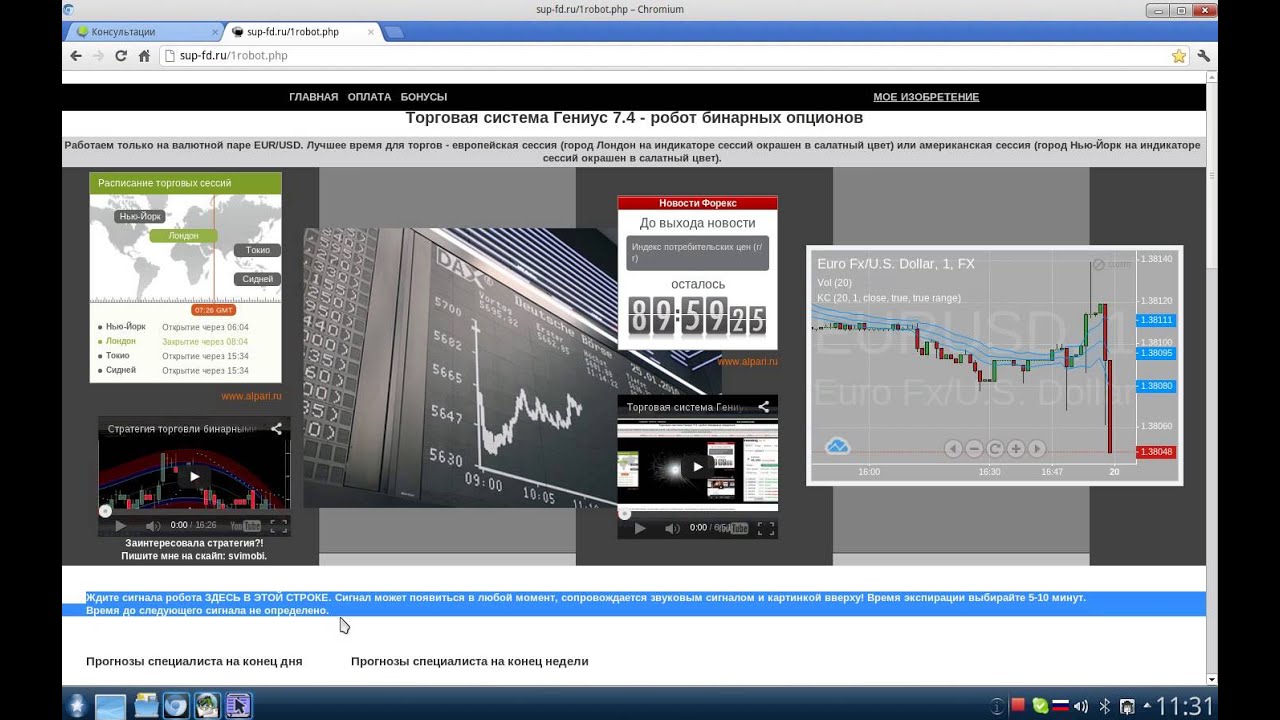This screenshot has width=1280, height=720.
Task: Zoom in the EUR/USD chart
Action: (x=1016, y=449)
